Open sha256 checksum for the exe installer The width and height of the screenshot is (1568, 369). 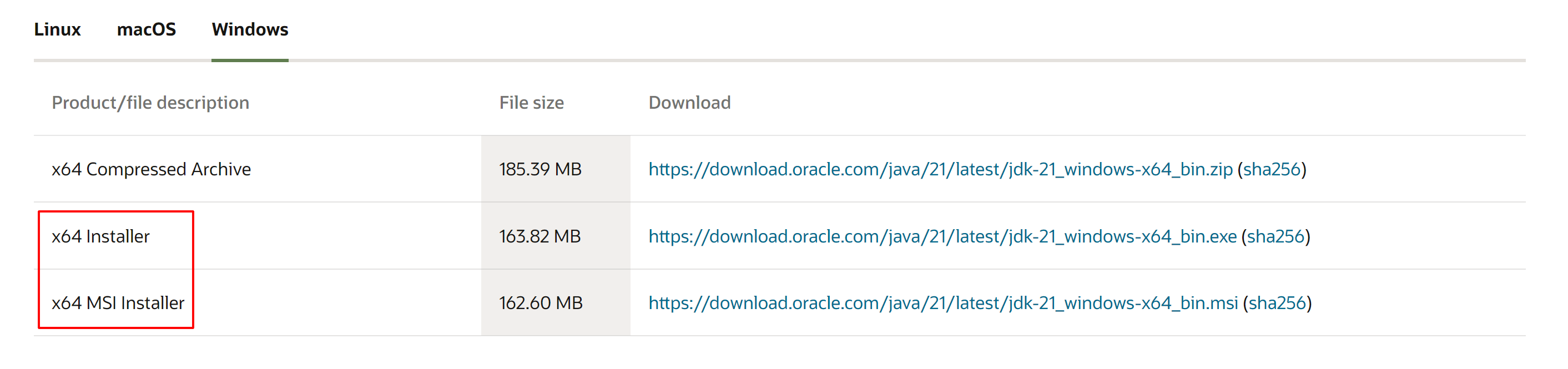pos(1276,236)
